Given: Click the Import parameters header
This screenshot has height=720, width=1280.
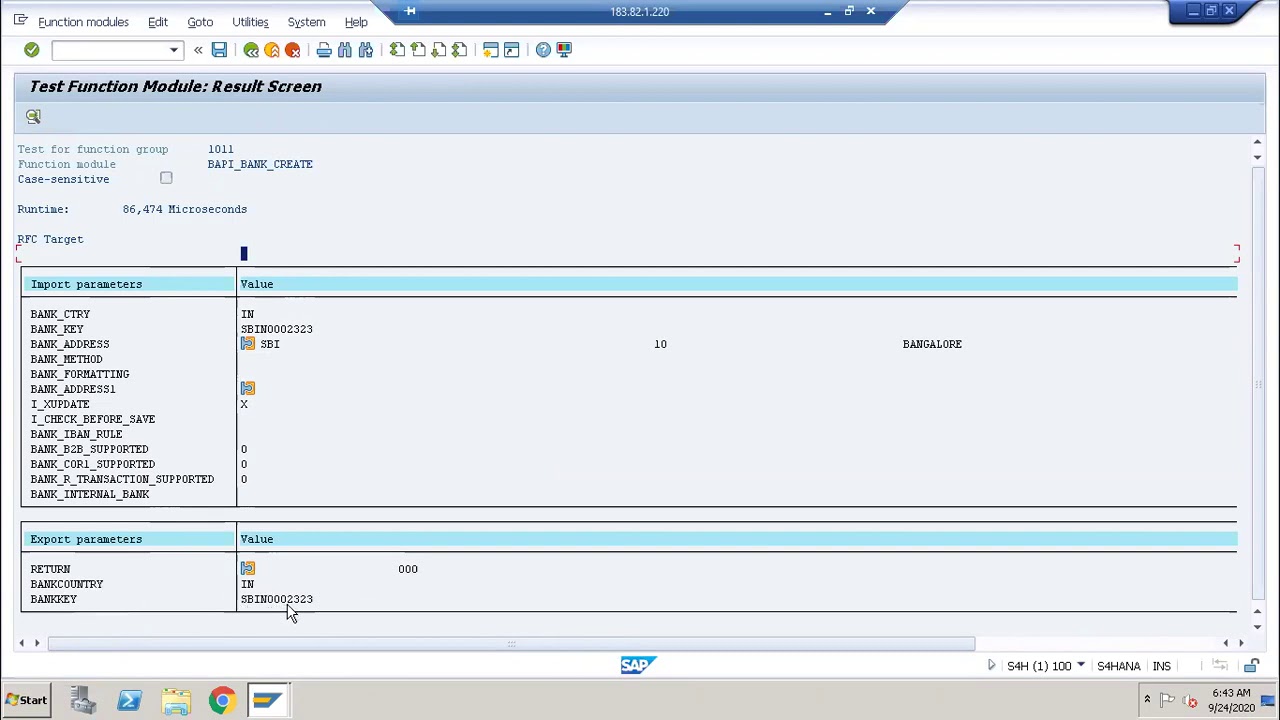Looking at the screenshot, I should tap(86, 284).
